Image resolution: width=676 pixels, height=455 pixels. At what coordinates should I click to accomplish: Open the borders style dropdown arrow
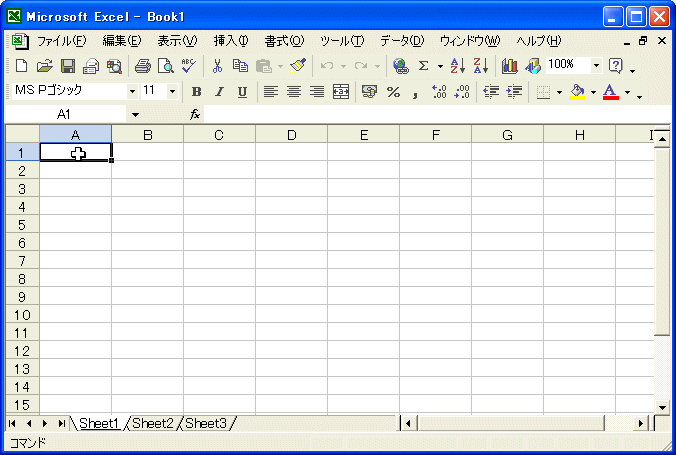pos(560,92)
